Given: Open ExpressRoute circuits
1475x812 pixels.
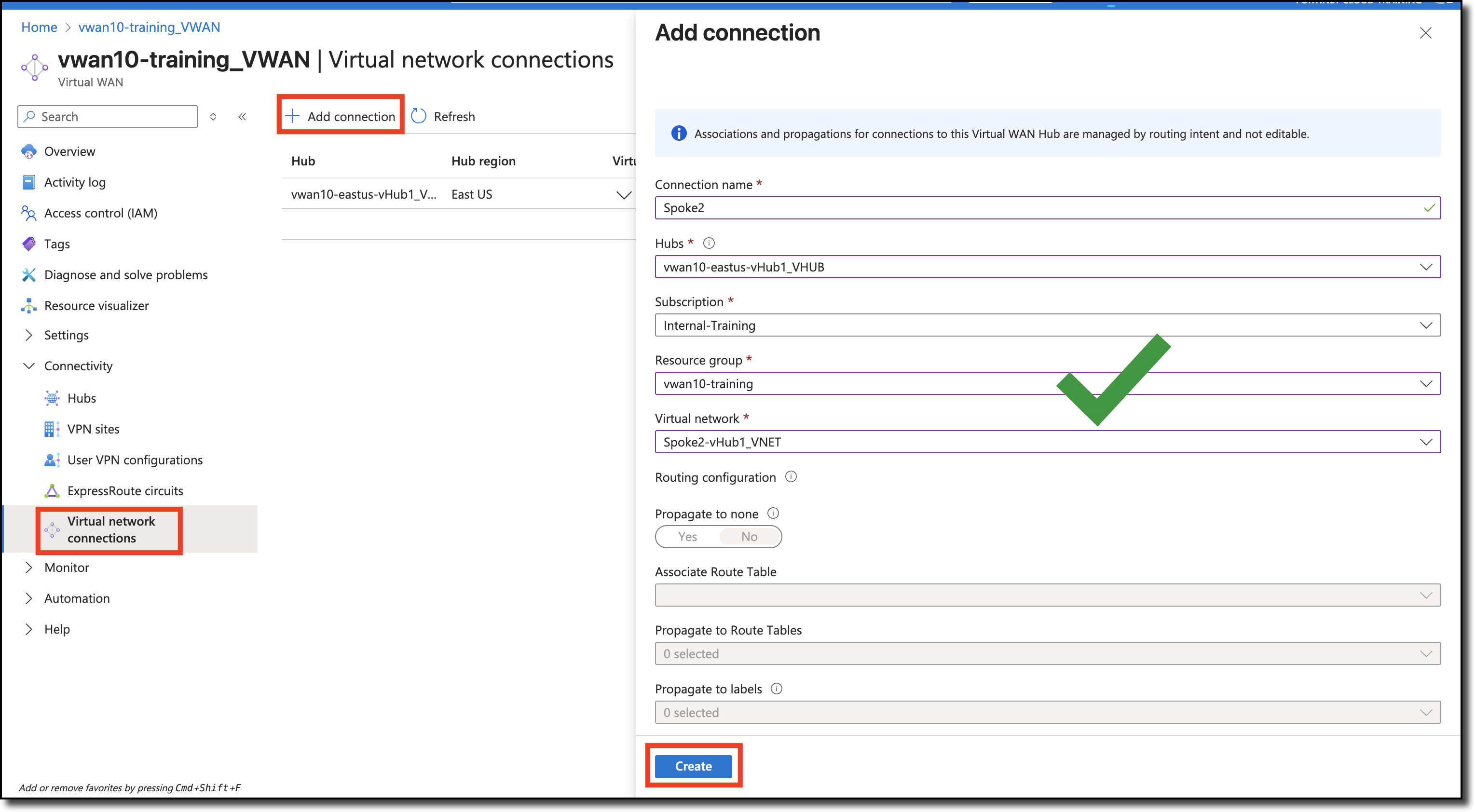Looking at the screenshot, I should [125, 490].
